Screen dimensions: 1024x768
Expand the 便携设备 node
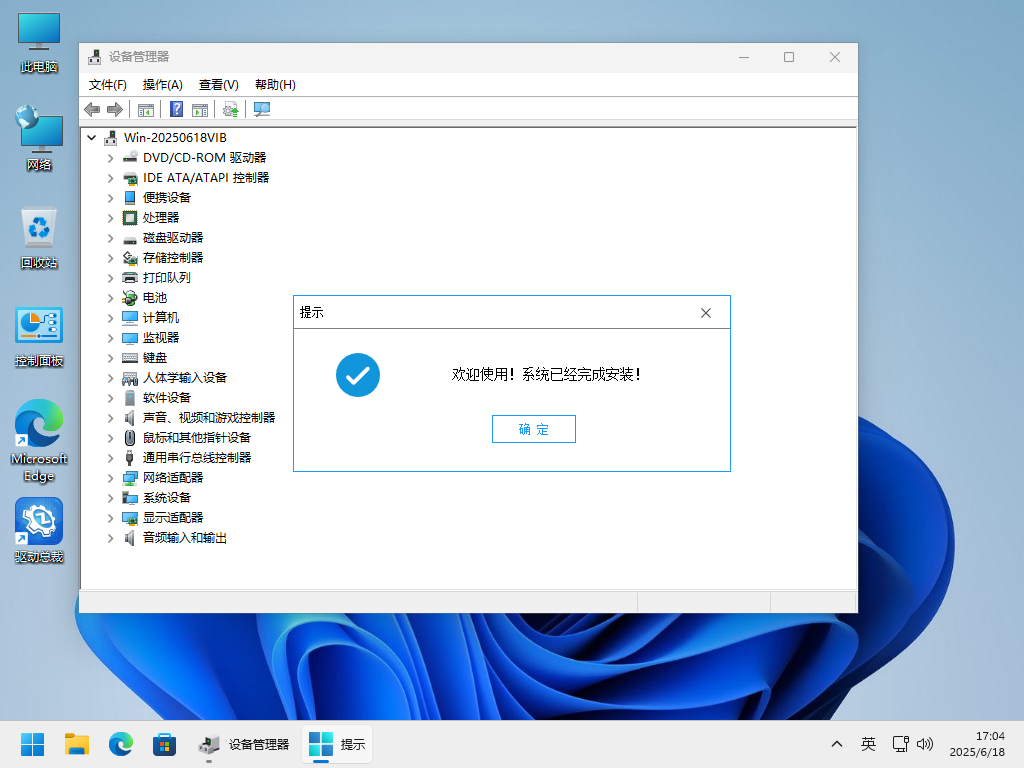tap(110, 198)
